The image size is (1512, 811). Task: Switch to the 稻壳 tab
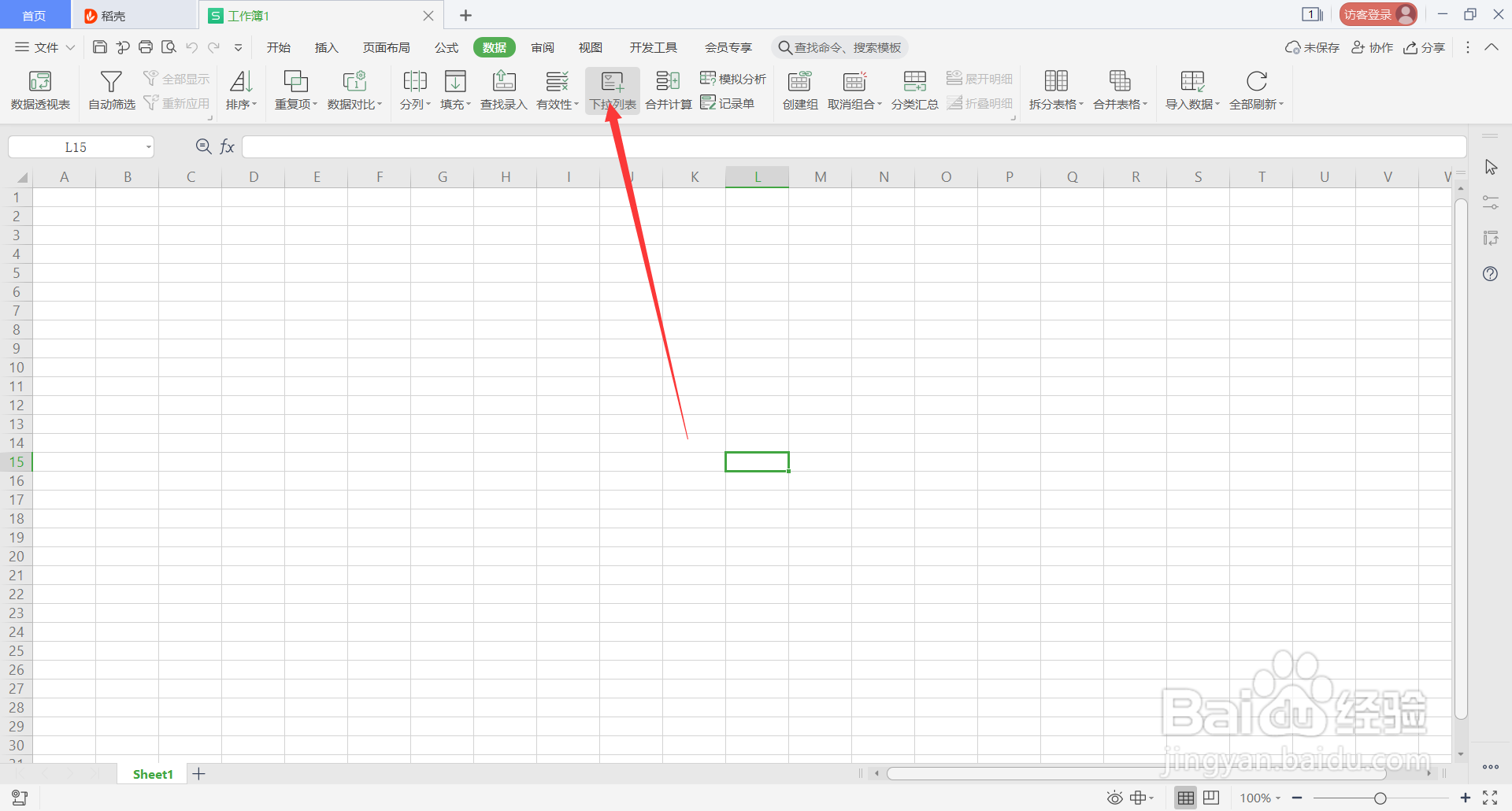click(134, 15)
